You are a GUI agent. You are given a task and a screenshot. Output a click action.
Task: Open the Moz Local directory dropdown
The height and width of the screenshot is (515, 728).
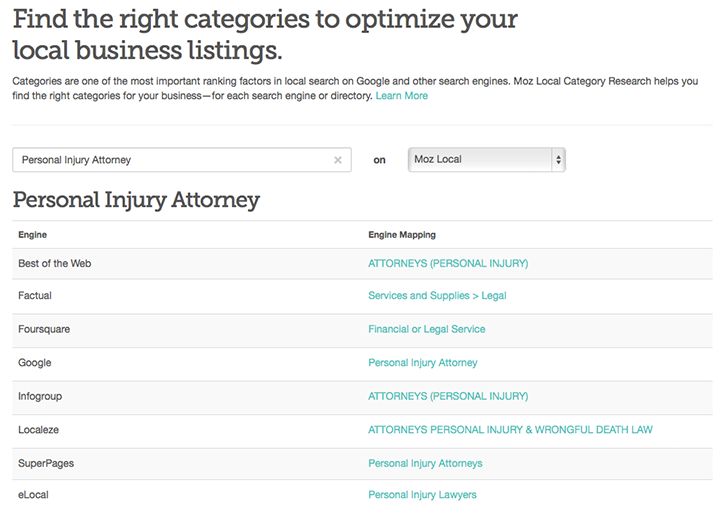tap(486, 159)
